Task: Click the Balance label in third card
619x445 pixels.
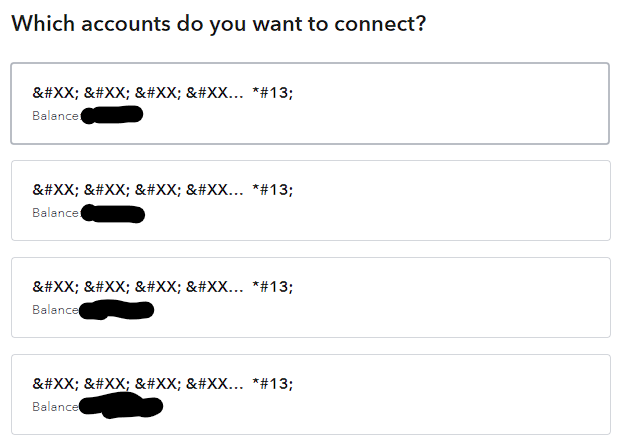Action: (55, 310)
